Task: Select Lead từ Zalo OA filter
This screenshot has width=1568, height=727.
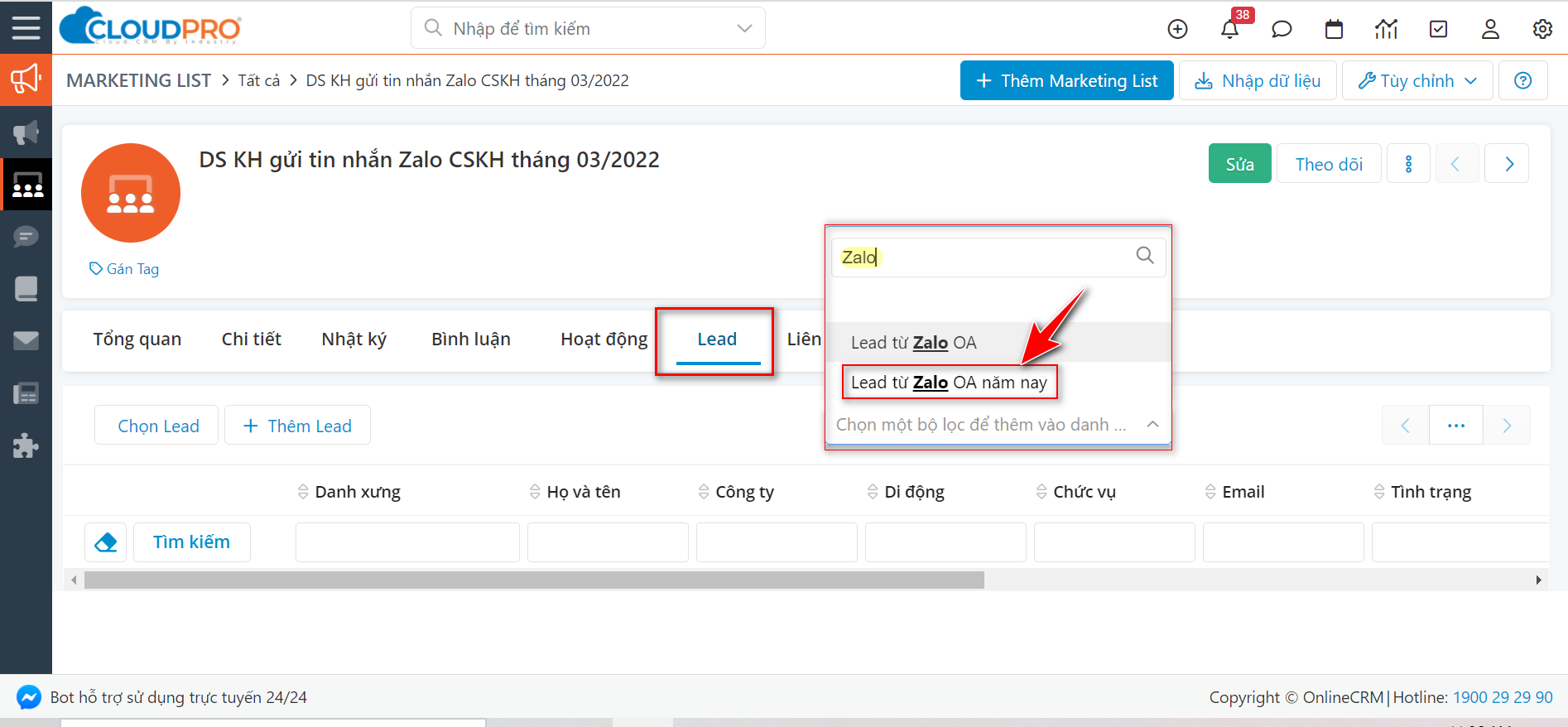Action: [x=998, y=342]
